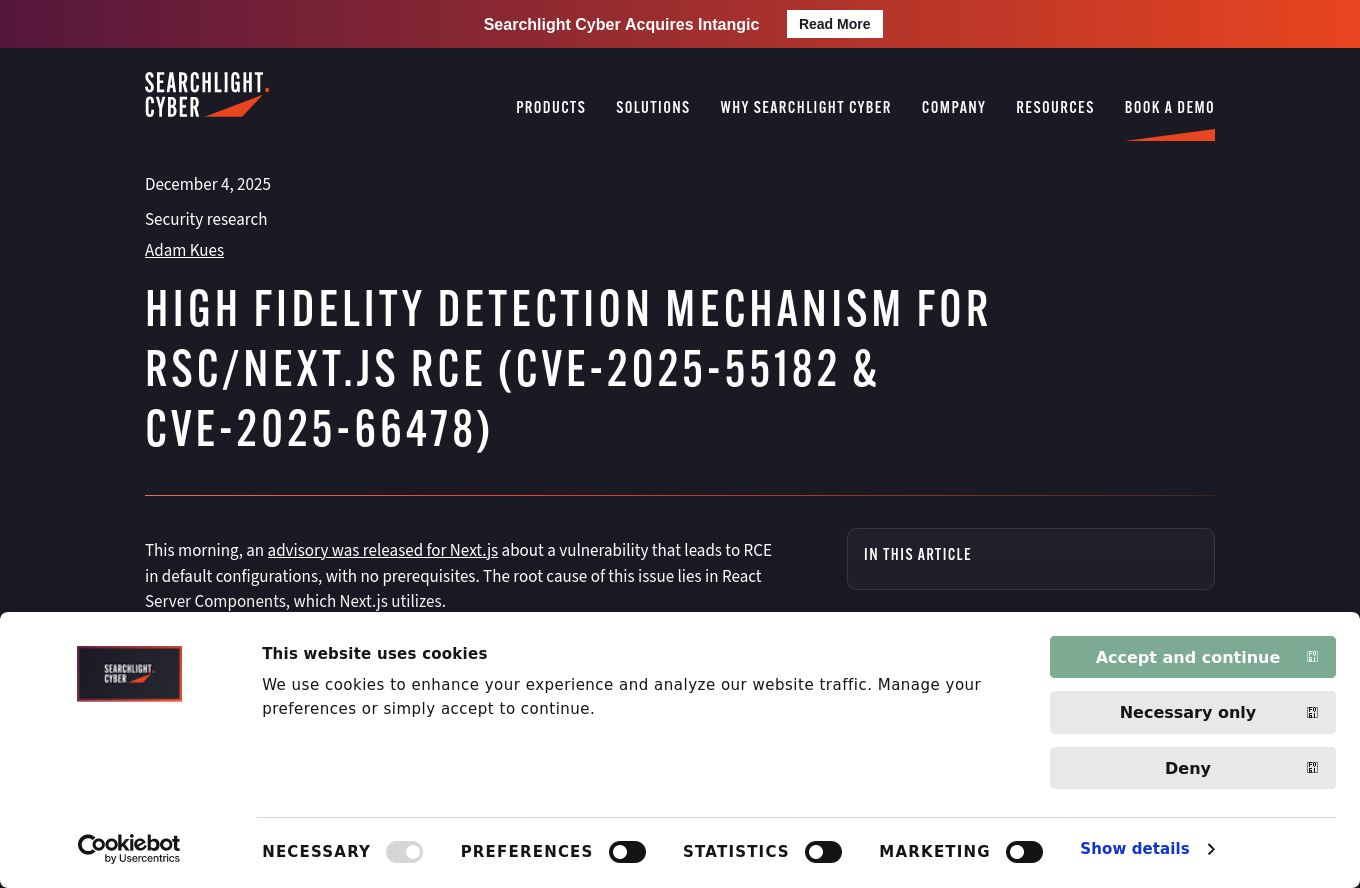Turn on the Marketing cookies toggle

pyautogui.click(x=1024, y=852)
